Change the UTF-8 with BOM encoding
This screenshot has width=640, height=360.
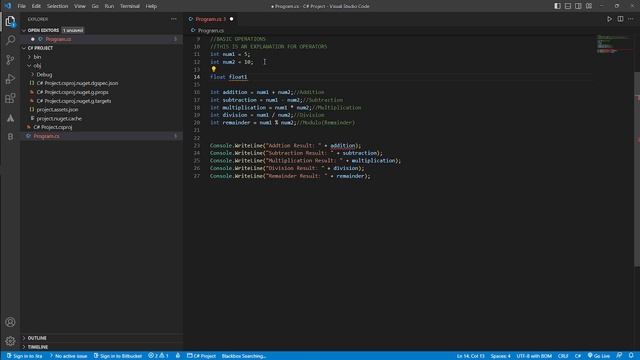click(534, 356)
